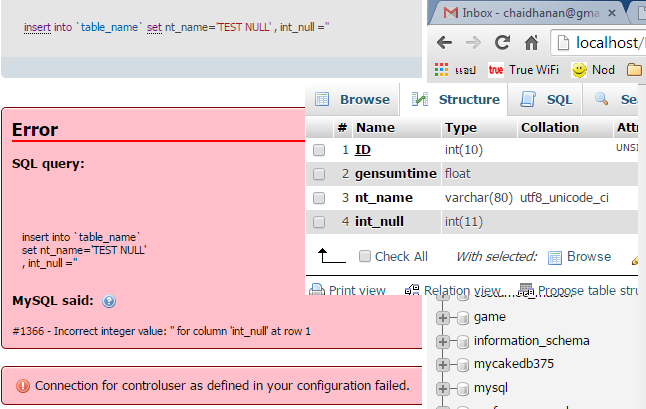The width and height of the screenshot is (646, 409).
Task: Enable the Check All checkbox
Action: tap(365, 256)
